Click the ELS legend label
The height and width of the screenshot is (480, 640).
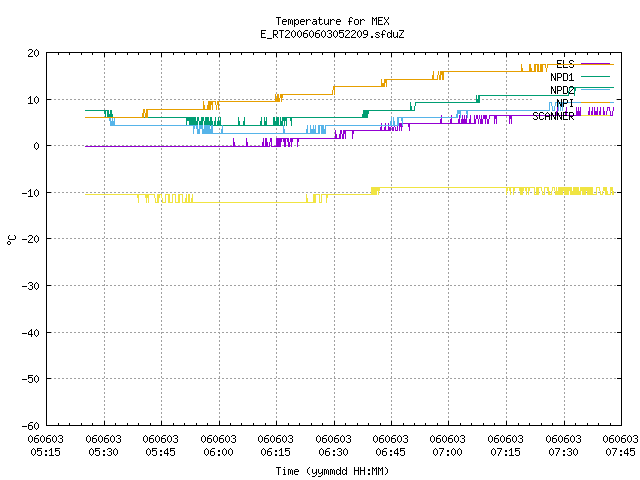point(565,64)
